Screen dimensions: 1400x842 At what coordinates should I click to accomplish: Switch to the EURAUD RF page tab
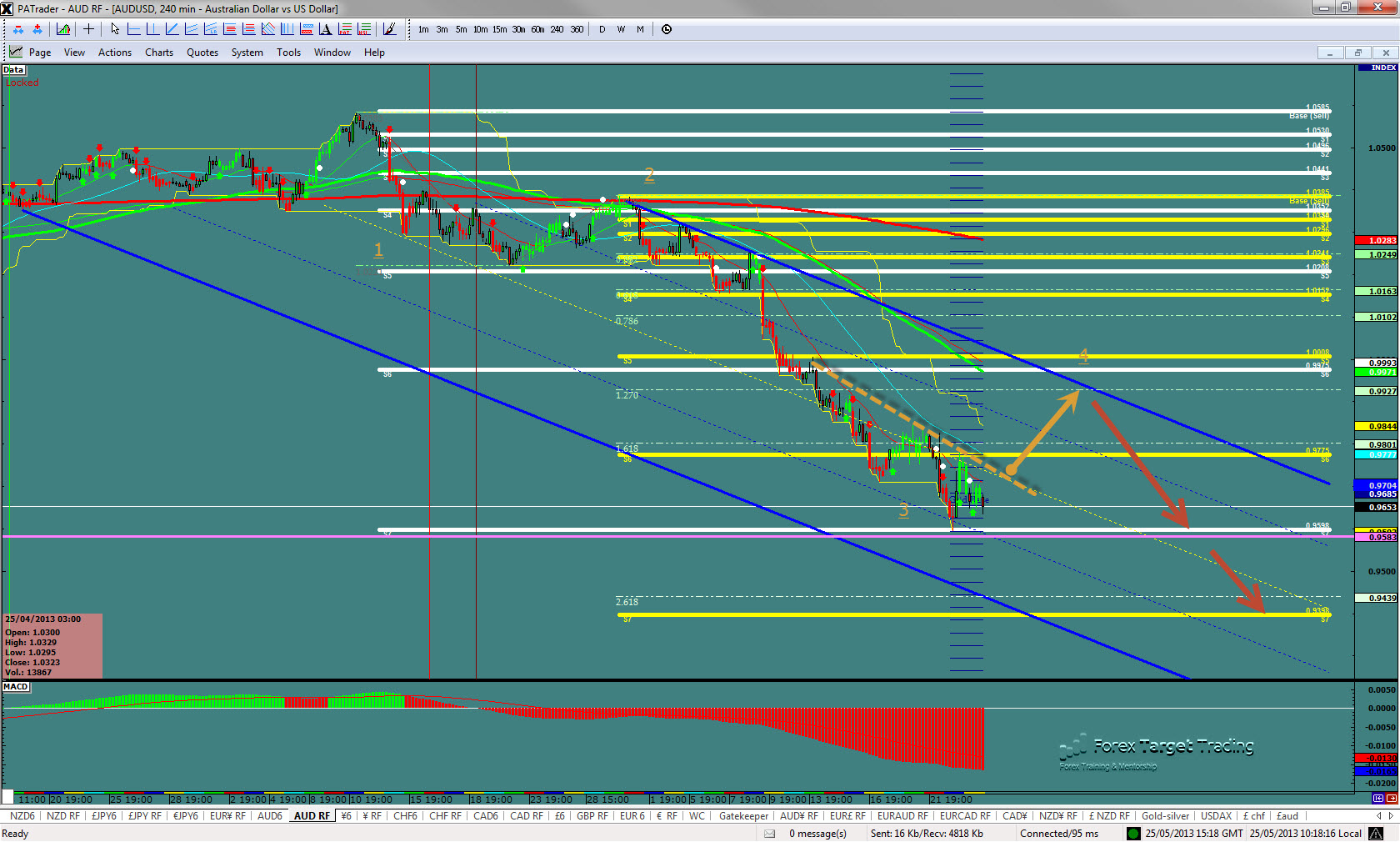tap(902, 816)
